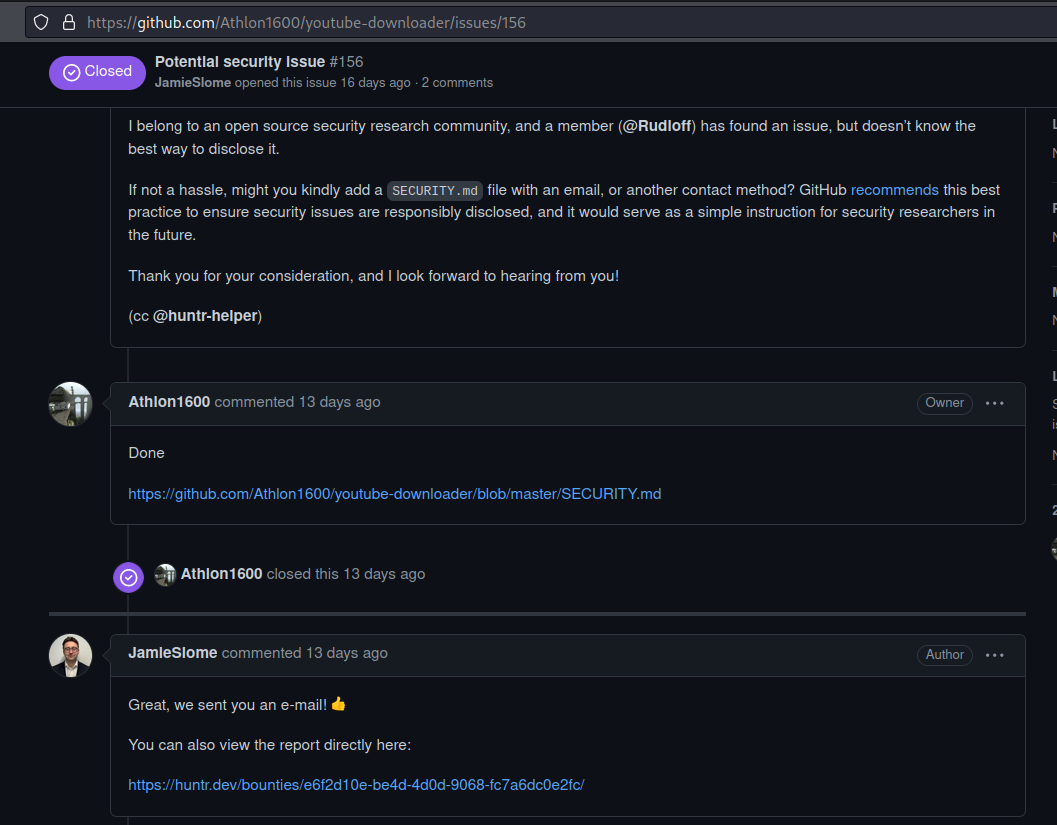Click the purple closed event circle icon
The height and width of the screenshot is (825, 1057).
pos(128,578)
